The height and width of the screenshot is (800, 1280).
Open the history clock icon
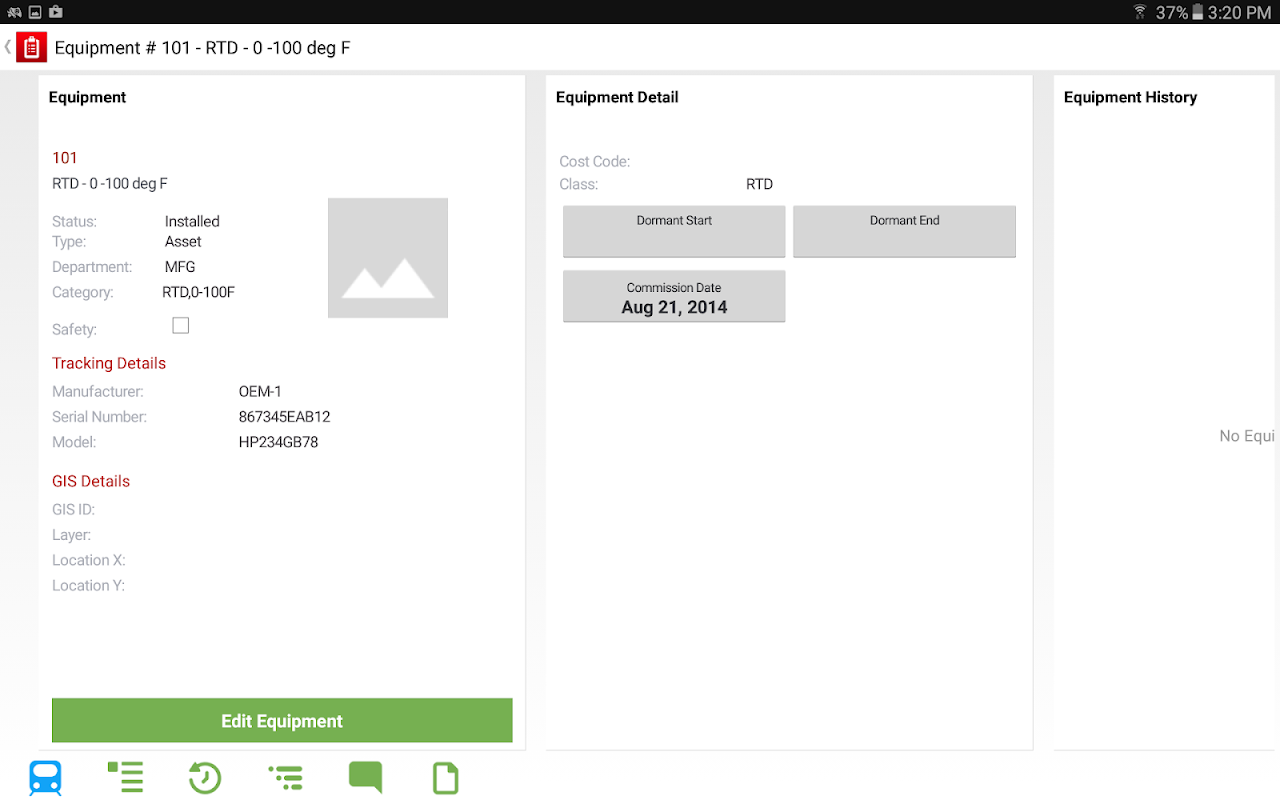pyautogui.click(x=205, y=777)
